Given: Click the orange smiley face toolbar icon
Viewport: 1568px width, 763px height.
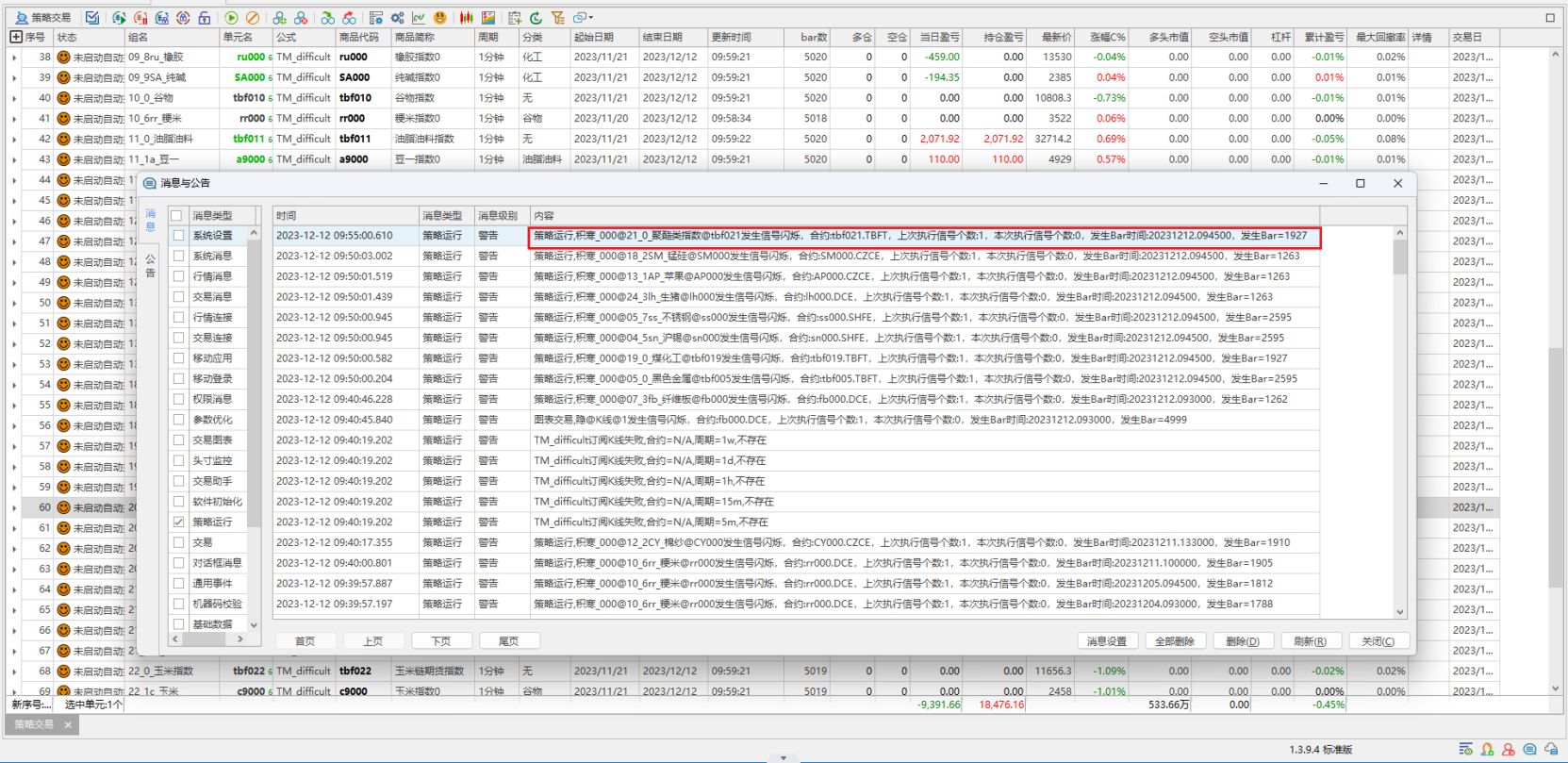Looking at the screenshot, I should coord(439,18).
